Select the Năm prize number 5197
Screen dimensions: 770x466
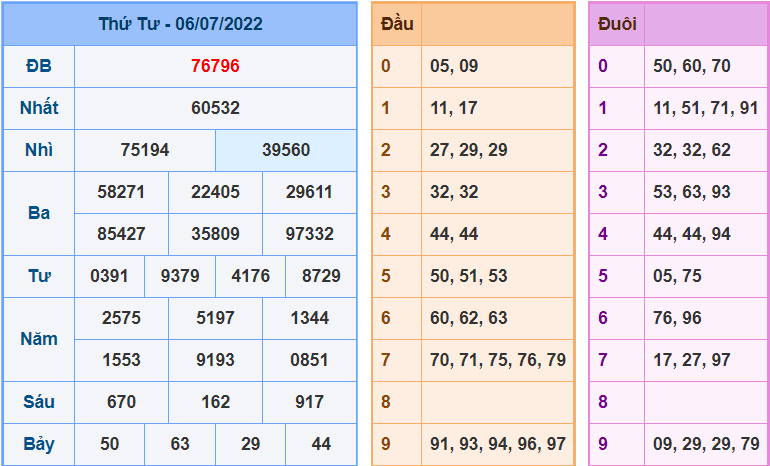click(215, 318)
